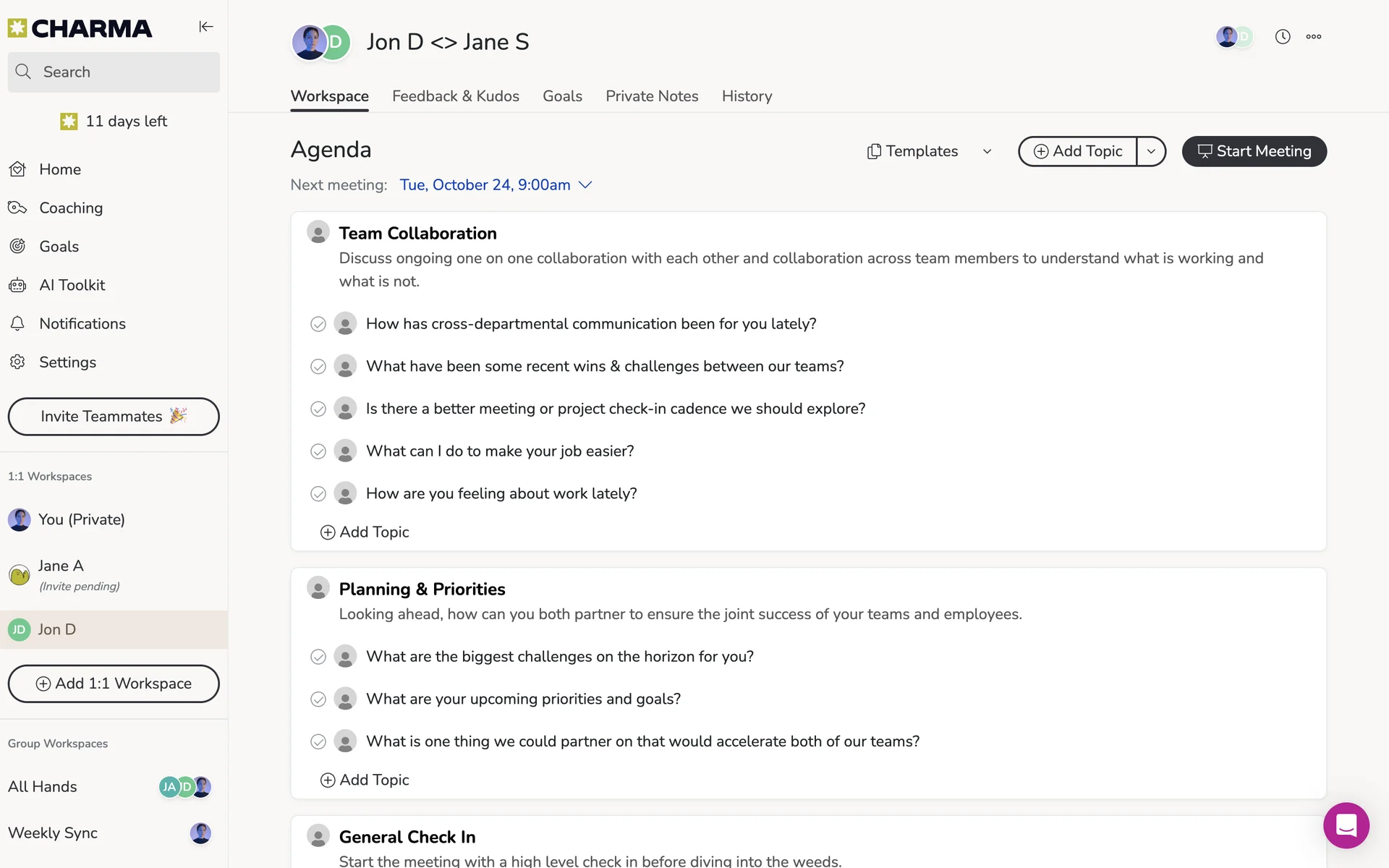Mark 'What can I do to make your job easier?' complete
Viewport: 1389px width, 868px height.
tap(318, 451)
